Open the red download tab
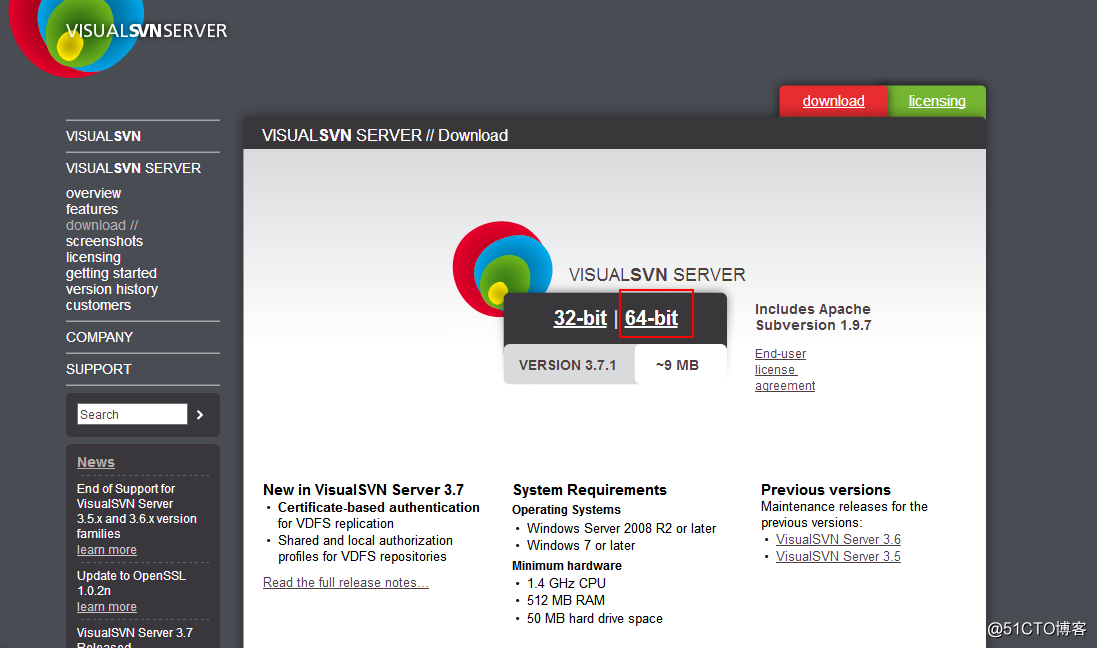The width and height of the screenshot is (1097, 648). 833,101
